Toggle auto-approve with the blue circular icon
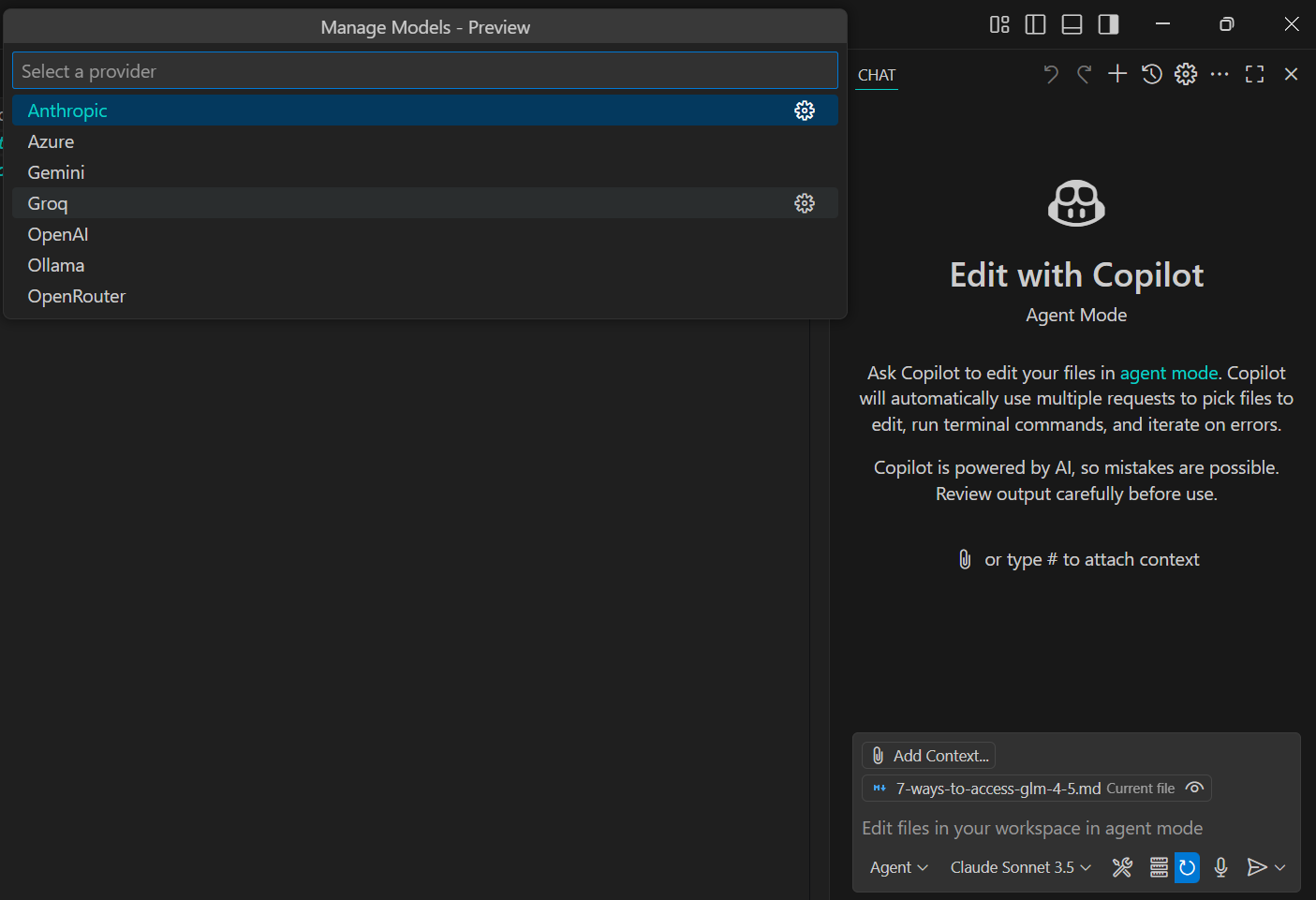This screenshot has width=1316, height=900. click(1187, 867)
